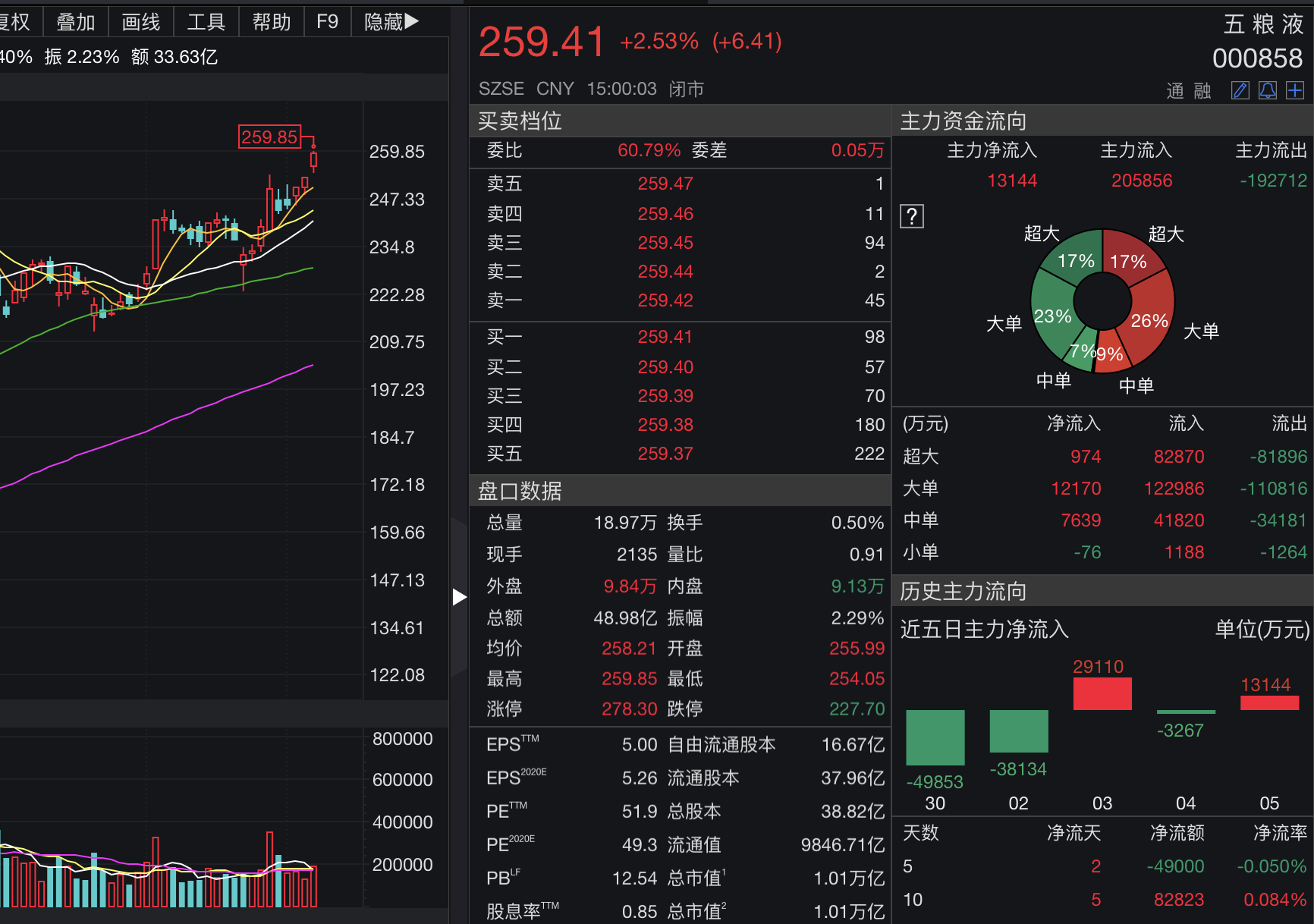Screen dimensions: 1314x924
Task: Click 隐藏▶ to hide the panel
Action: 391,22
